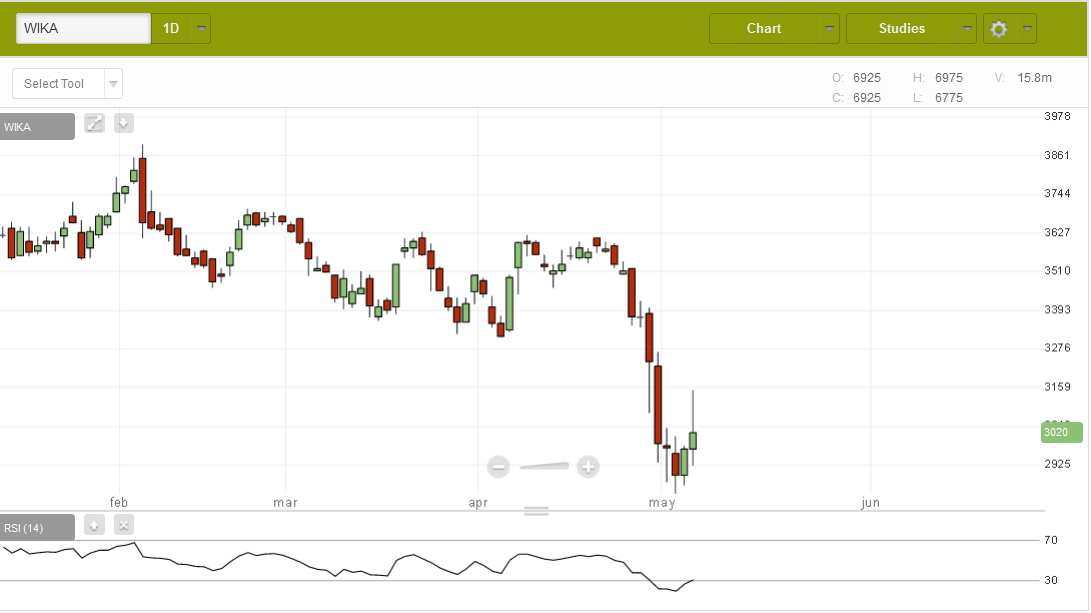Image resolution: width=1091 pixels, height=613 pixels.
Task: Open the Select Tool dropdown
Action: click(x=67, y=84)
